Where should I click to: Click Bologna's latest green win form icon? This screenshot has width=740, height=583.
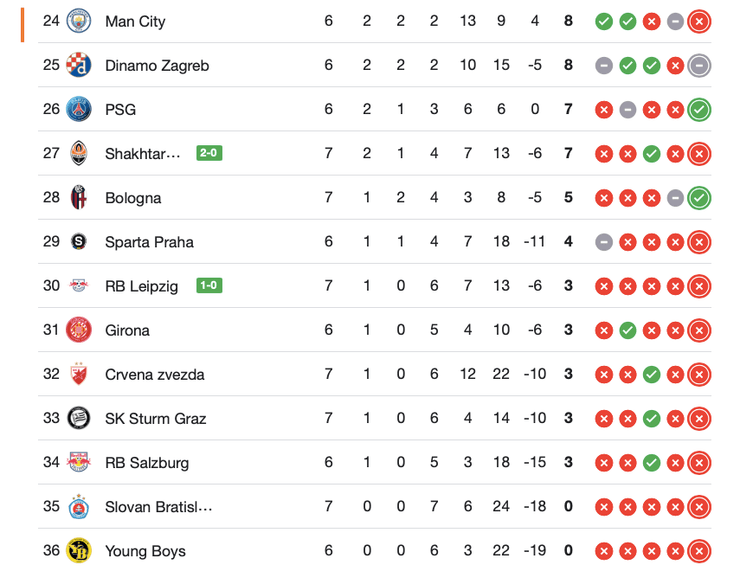coord(699,197)
